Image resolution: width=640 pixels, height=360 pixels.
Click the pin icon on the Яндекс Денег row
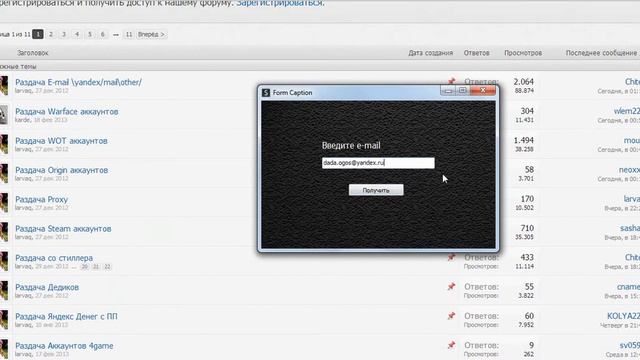point(451,316)
